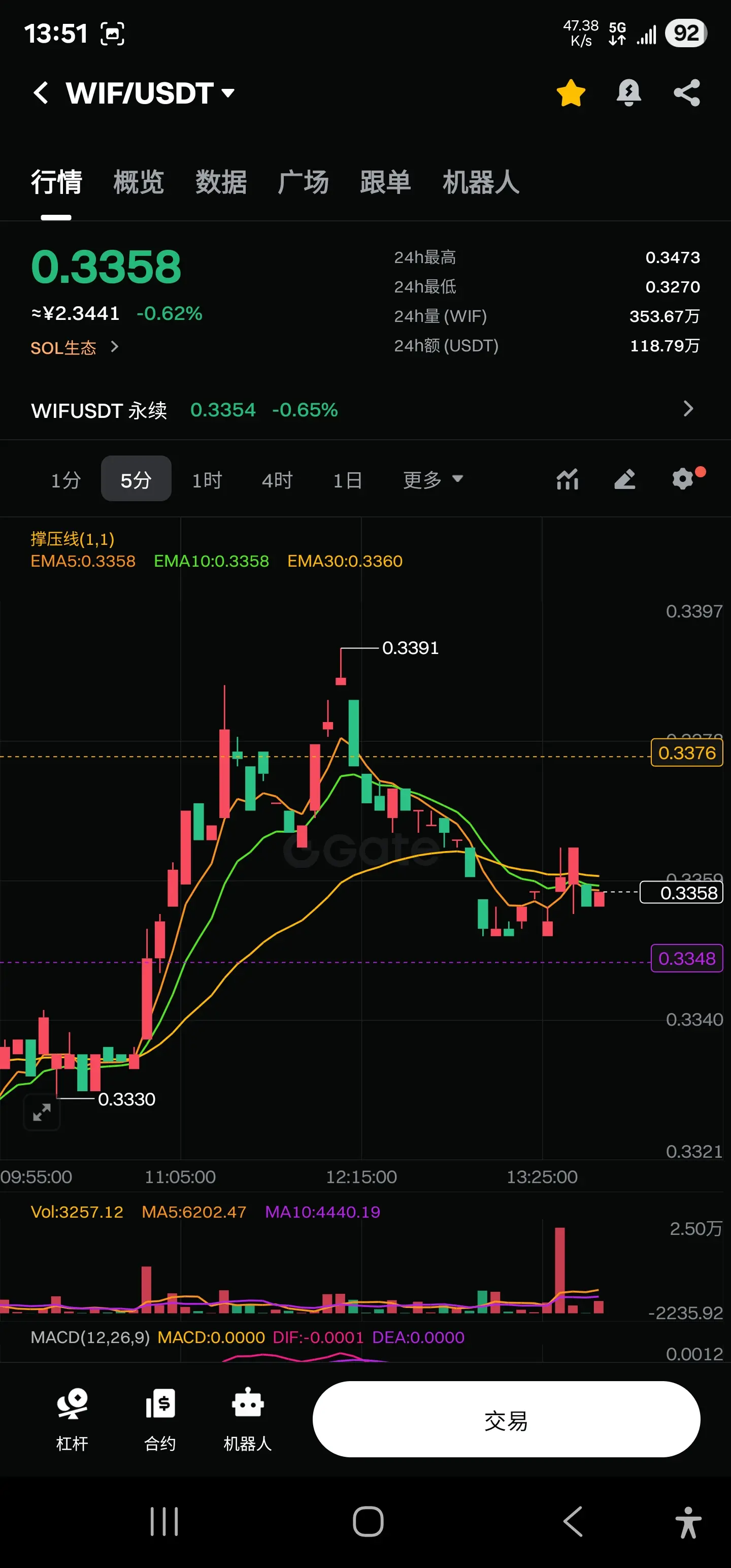Image resolution: width=731 pixels, height=1568 pixels.
Task: Tap the 24h量 value 353.67万
Action: (664, 316)
